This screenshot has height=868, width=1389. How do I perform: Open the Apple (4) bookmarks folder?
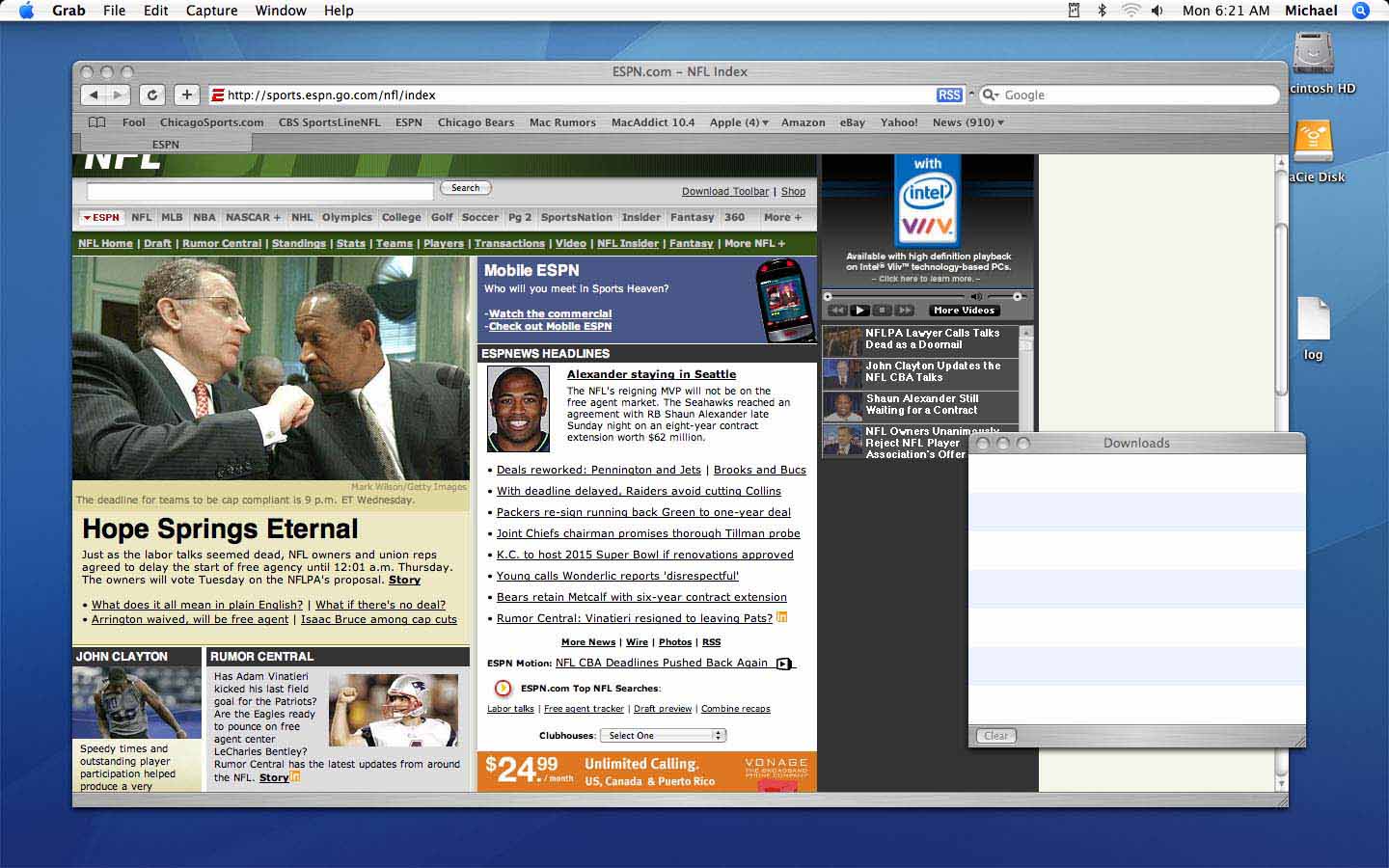pyautogui.click(x=739, y=122)
